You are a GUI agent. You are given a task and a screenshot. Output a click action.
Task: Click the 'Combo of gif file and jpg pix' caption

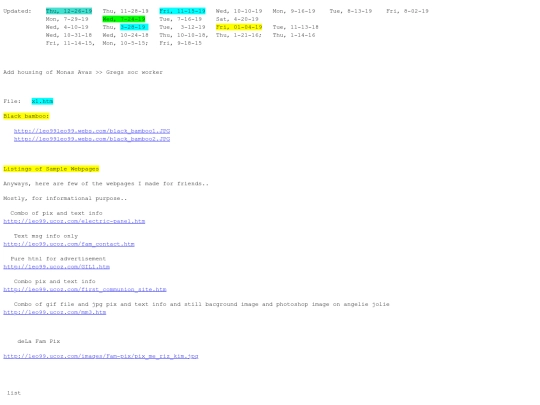(201, 304)
